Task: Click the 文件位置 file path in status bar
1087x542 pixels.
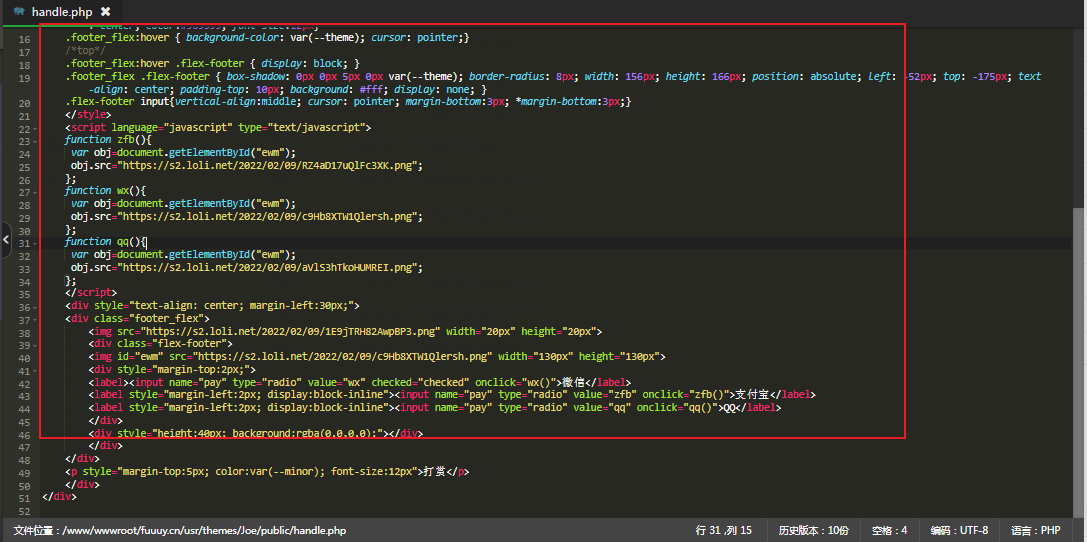Action: pos(180,530)
